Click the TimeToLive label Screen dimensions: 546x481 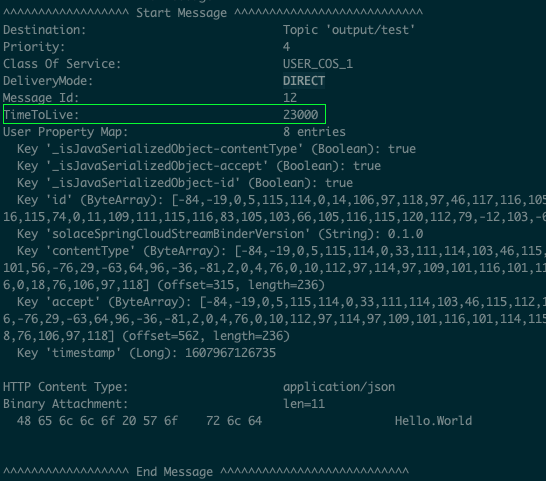point(41,115)
